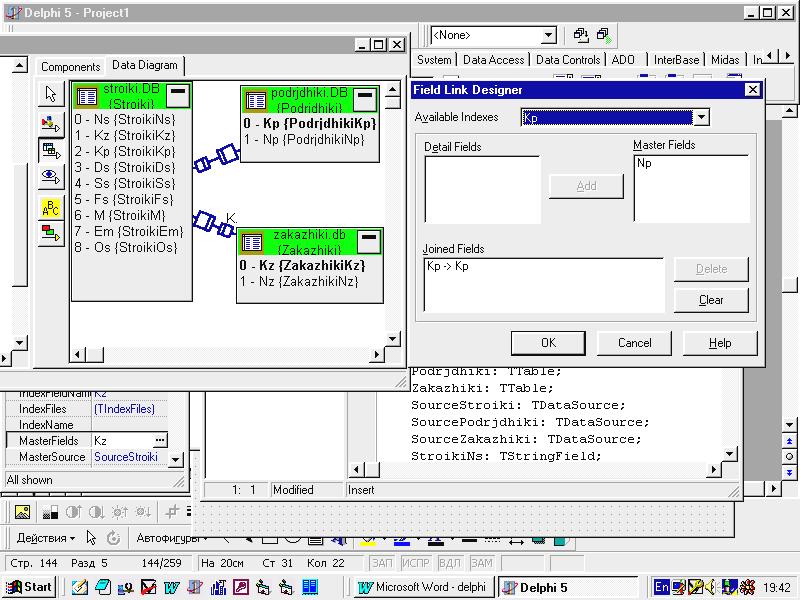This screenshot has height=600, width=800.
Task: Click the zakazhiki.db table icon
Action: point(252,242)
